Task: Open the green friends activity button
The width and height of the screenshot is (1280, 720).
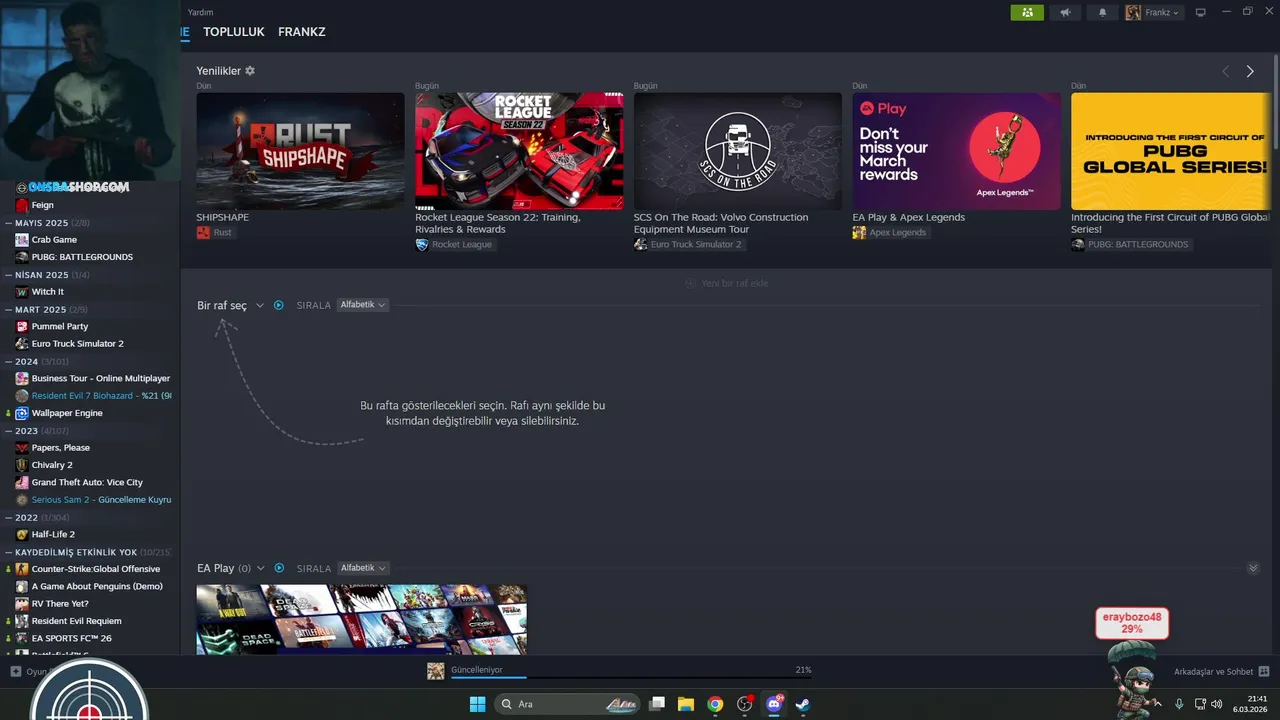Action: point(1027,13)
